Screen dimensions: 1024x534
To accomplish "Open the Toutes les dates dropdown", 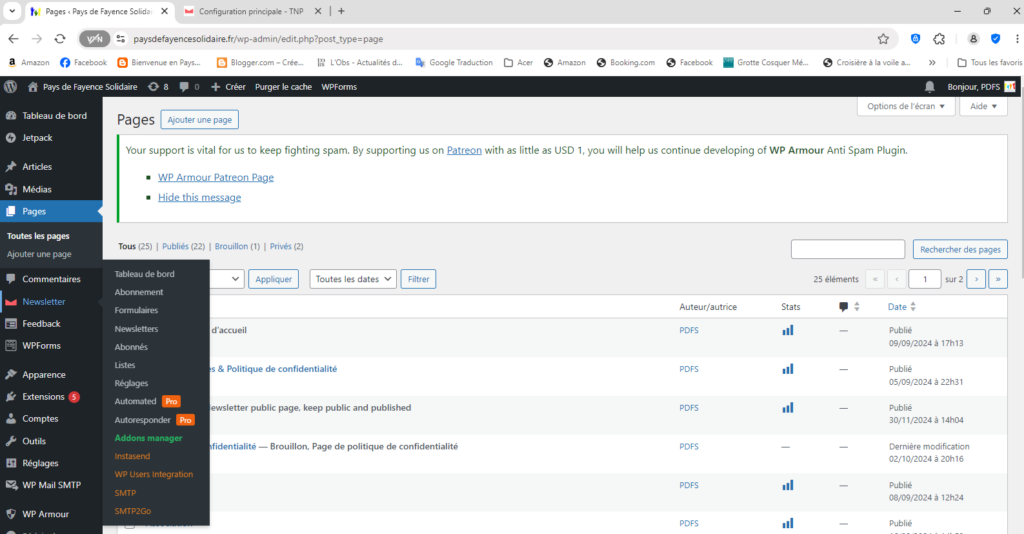I will tap(353, 280).
